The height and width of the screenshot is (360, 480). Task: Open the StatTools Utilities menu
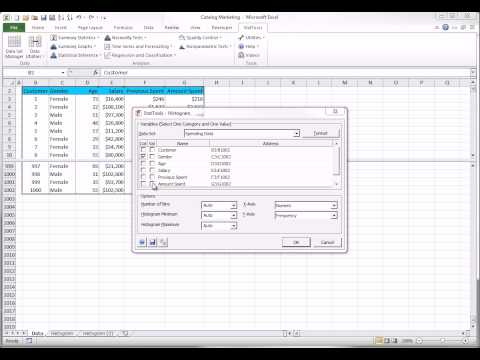coord(251,38)
